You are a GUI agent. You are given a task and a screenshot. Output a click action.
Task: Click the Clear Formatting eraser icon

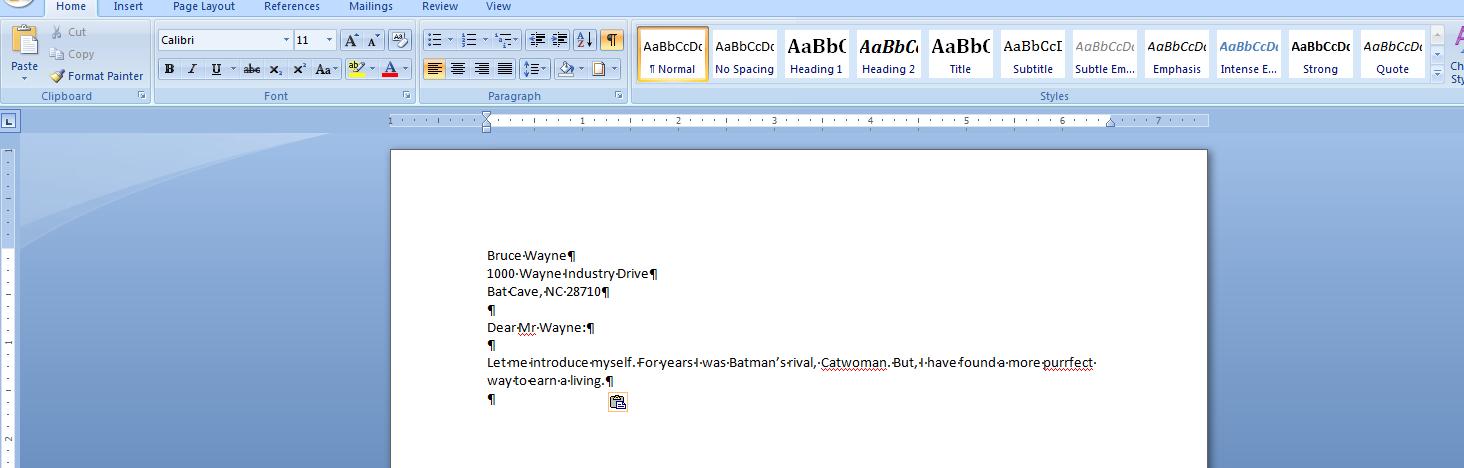tap(399, 40)
